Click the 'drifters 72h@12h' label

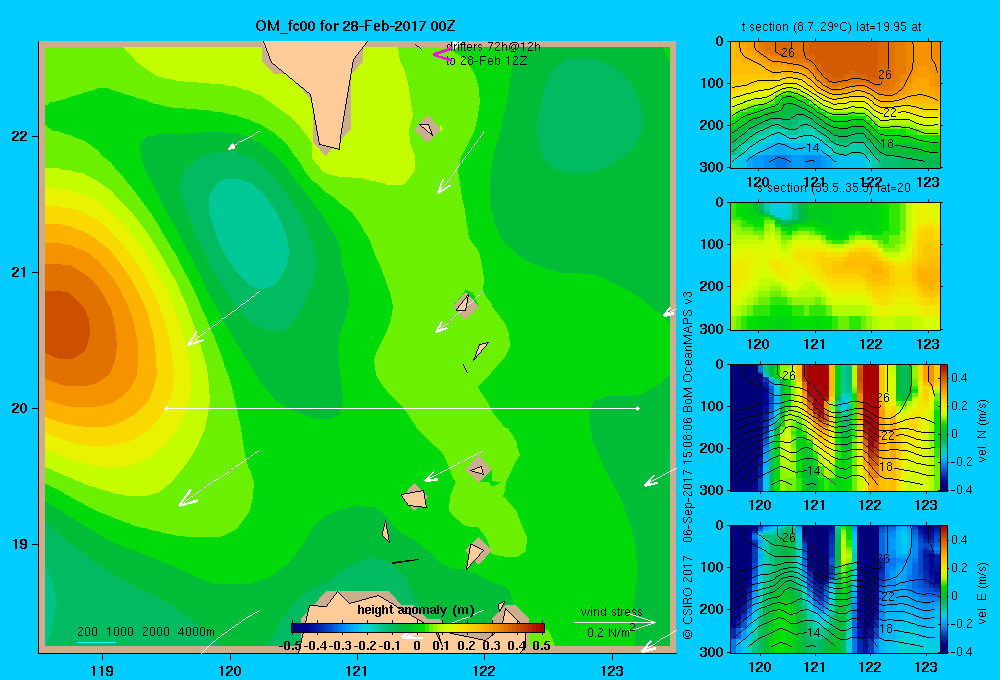click(x=493, y=47)
